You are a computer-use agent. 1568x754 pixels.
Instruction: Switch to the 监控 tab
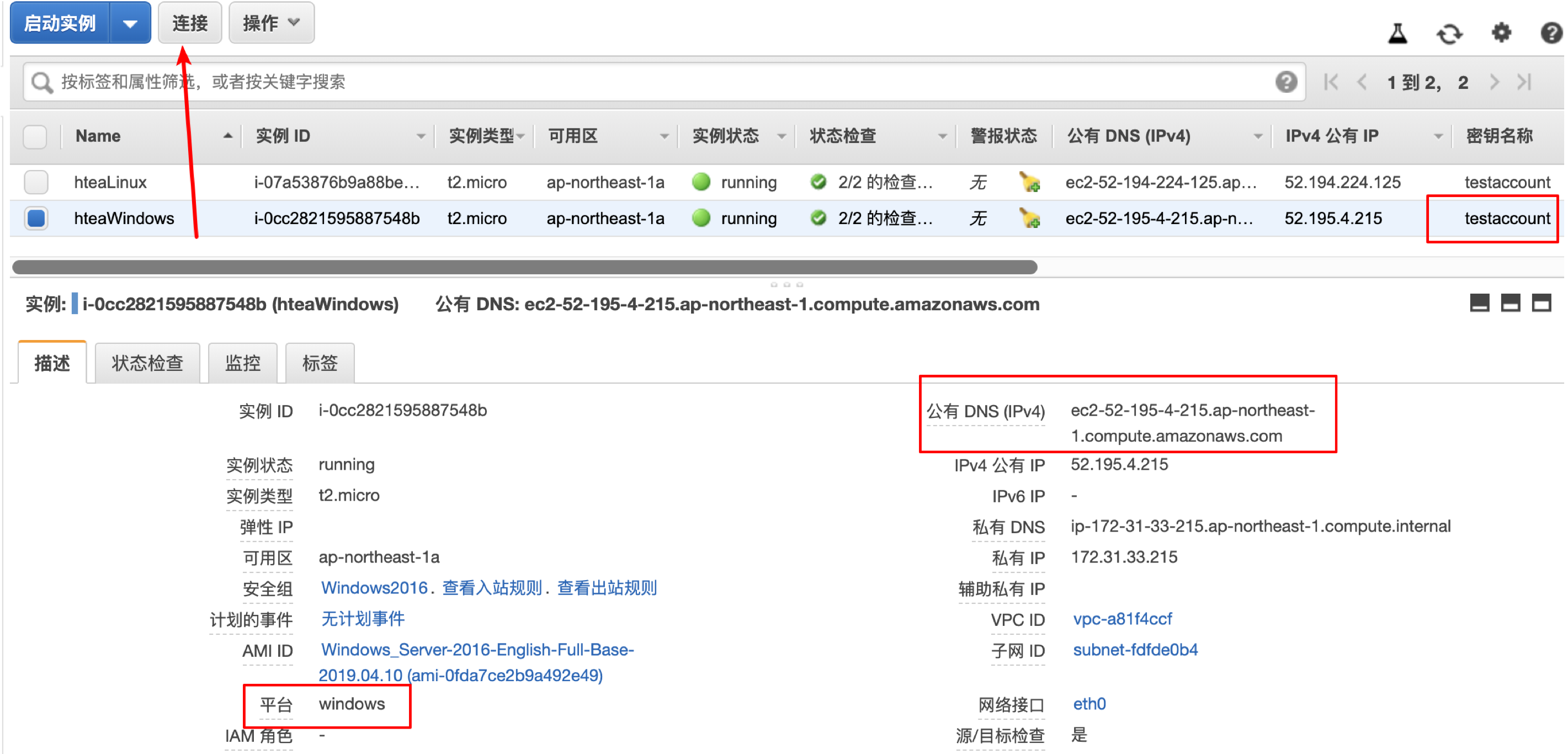point(242,363)
